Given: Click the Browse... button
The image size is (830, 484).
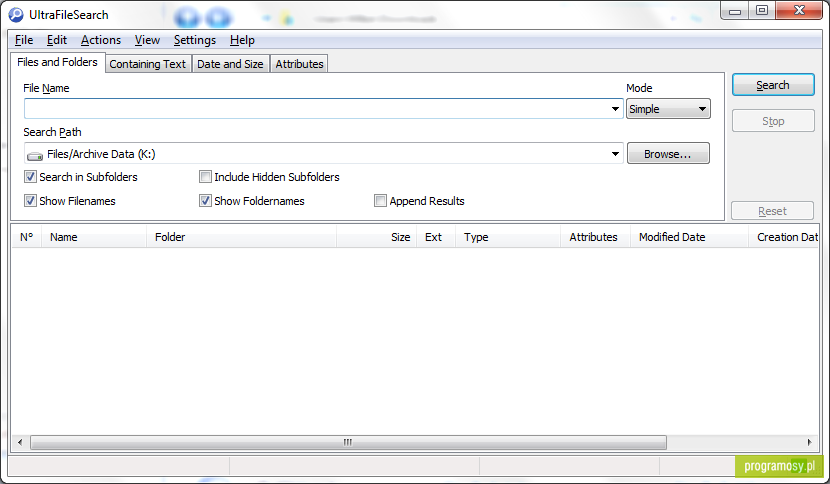Looking at the screenshot, I should coord(668,154).
